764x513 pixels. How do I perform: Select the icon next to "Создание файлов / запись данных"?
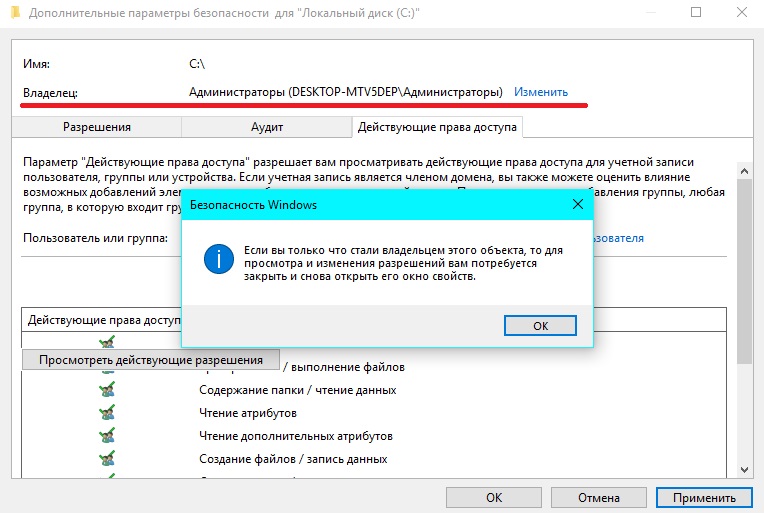click(x=107, y=459)
